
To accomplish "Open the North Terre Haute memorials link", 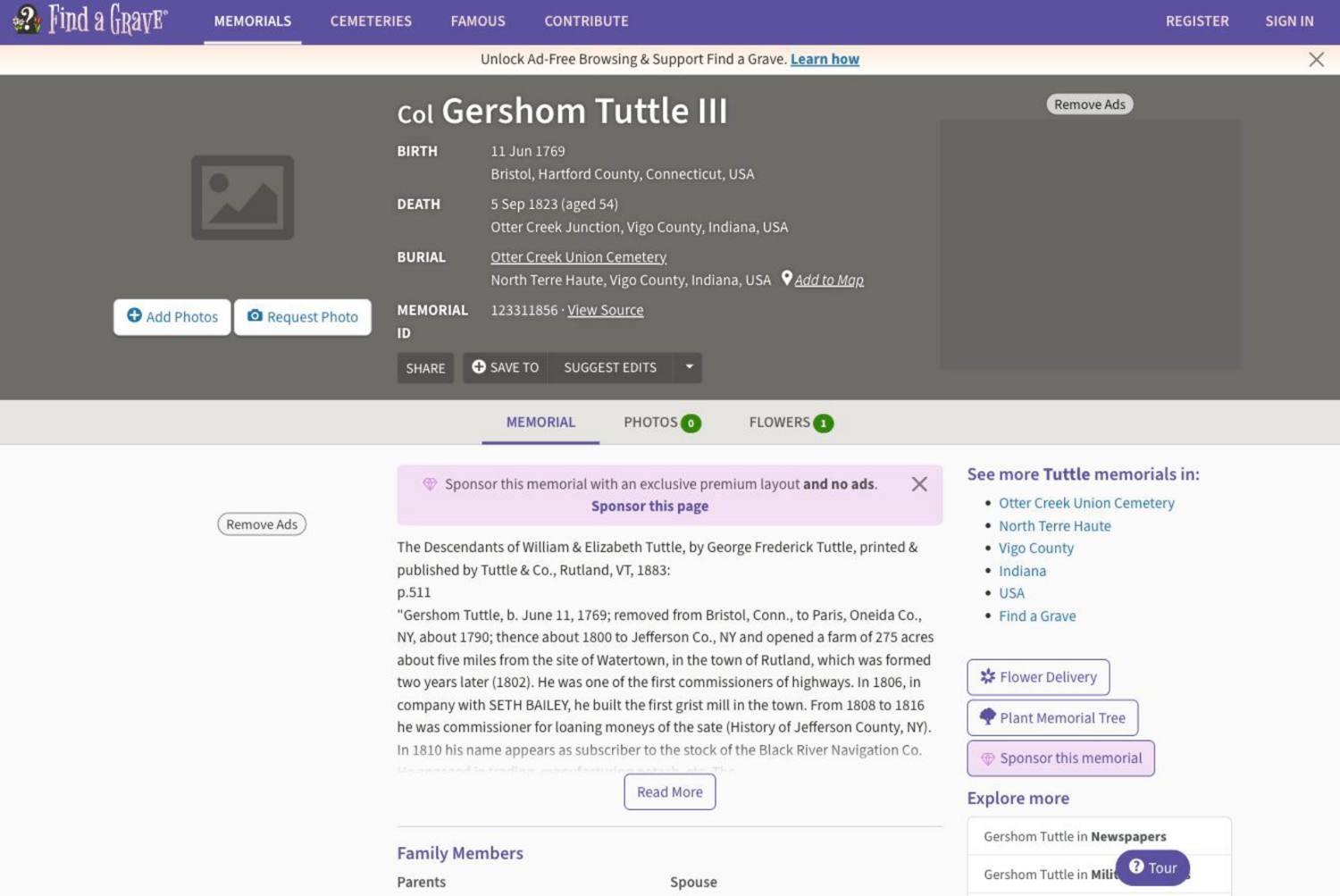I will pos(1055,526).
